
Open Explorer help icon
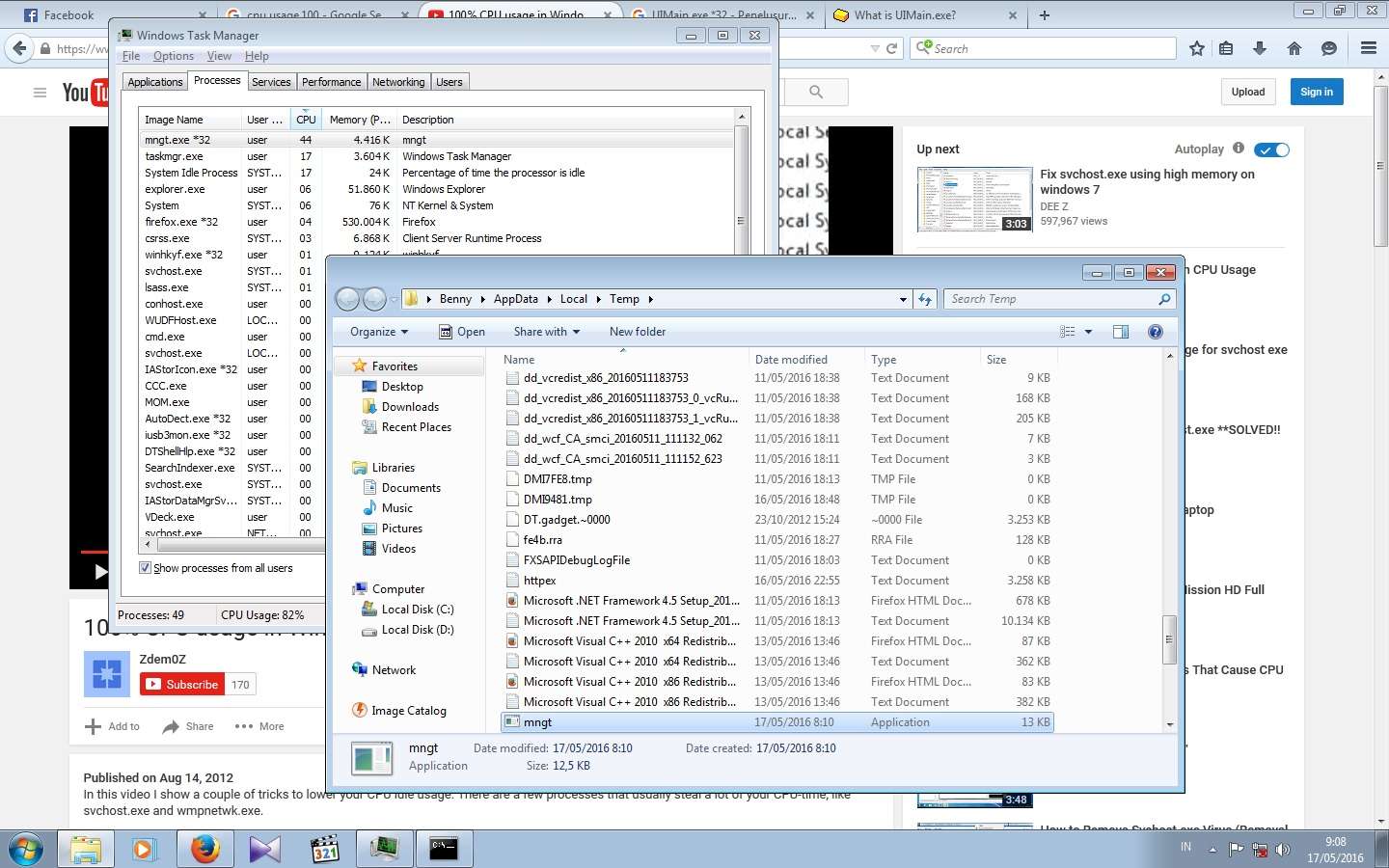pyautogui.click(x=1156, y=332)
